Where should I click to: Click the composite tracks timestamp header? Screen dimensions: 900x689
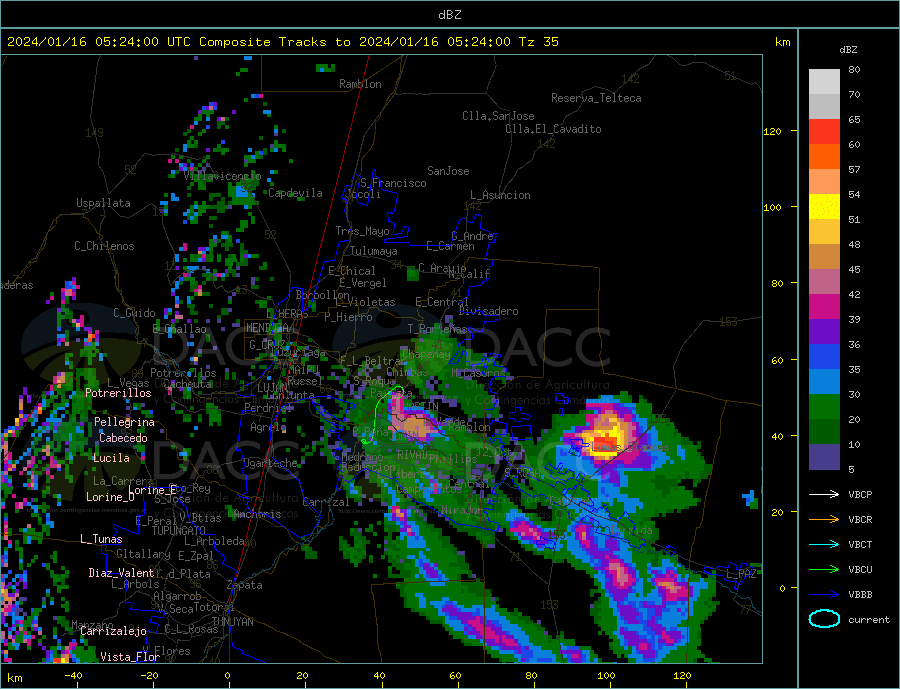(282, 42)
